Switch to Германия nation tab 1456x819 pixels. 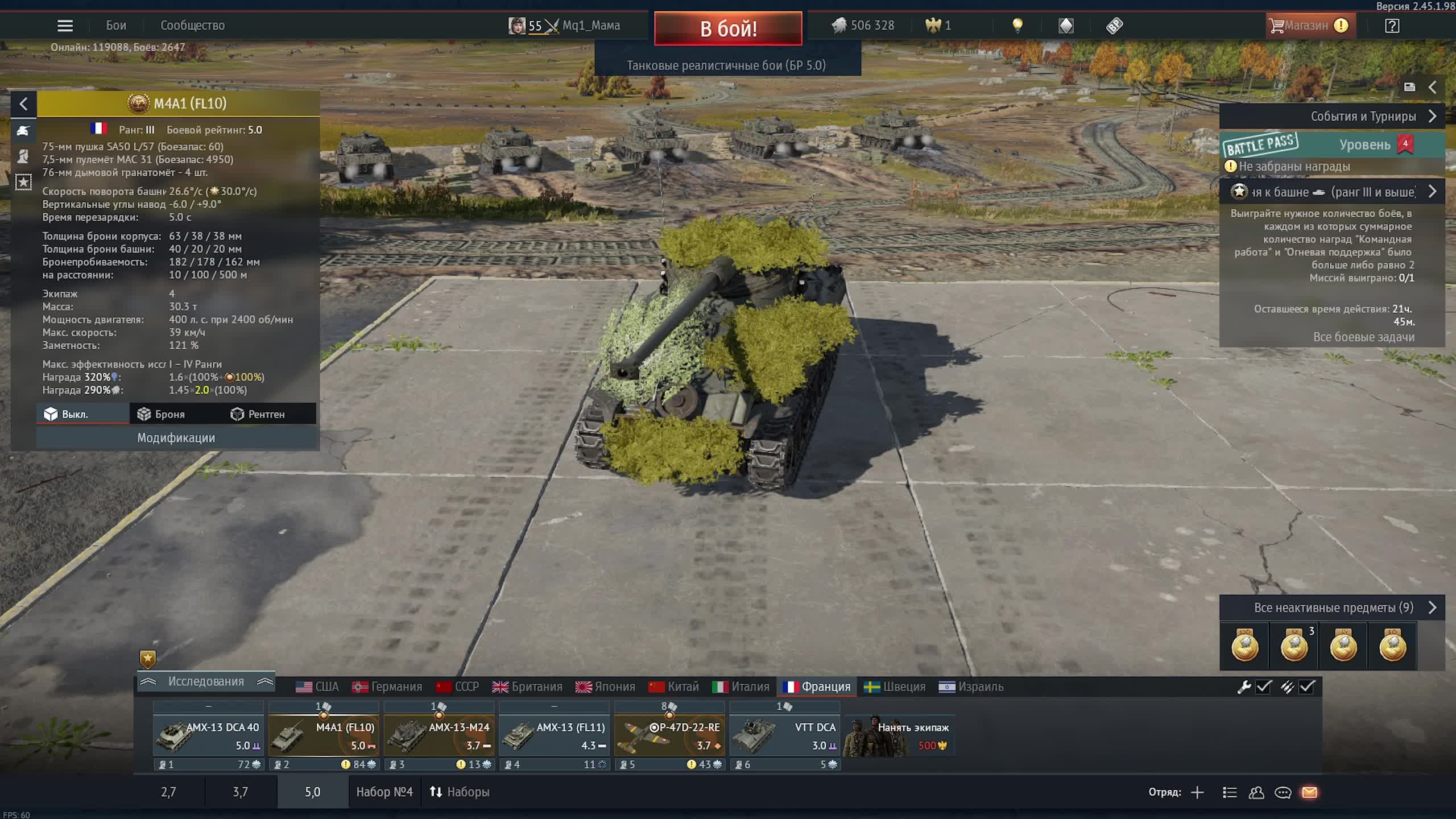click(x=387, y=687)
